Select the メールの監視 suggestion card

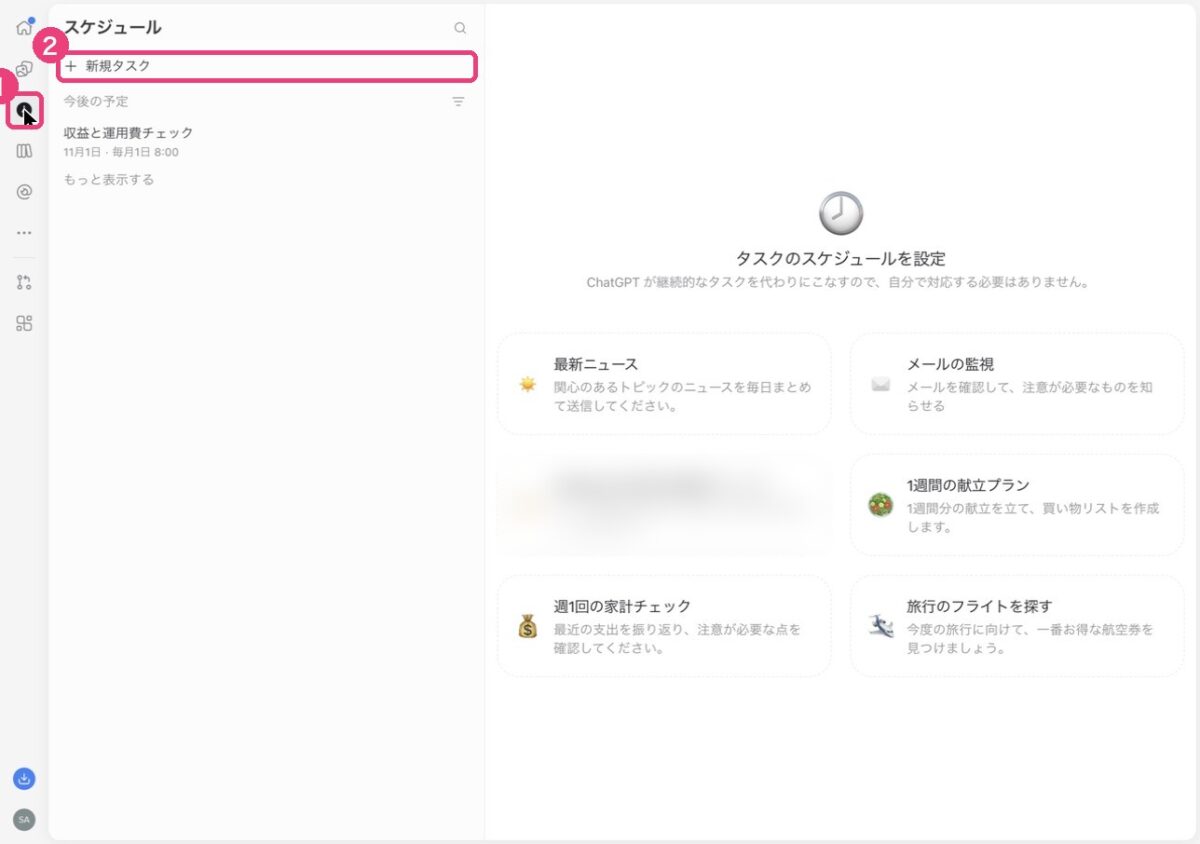coord(1017,384)
